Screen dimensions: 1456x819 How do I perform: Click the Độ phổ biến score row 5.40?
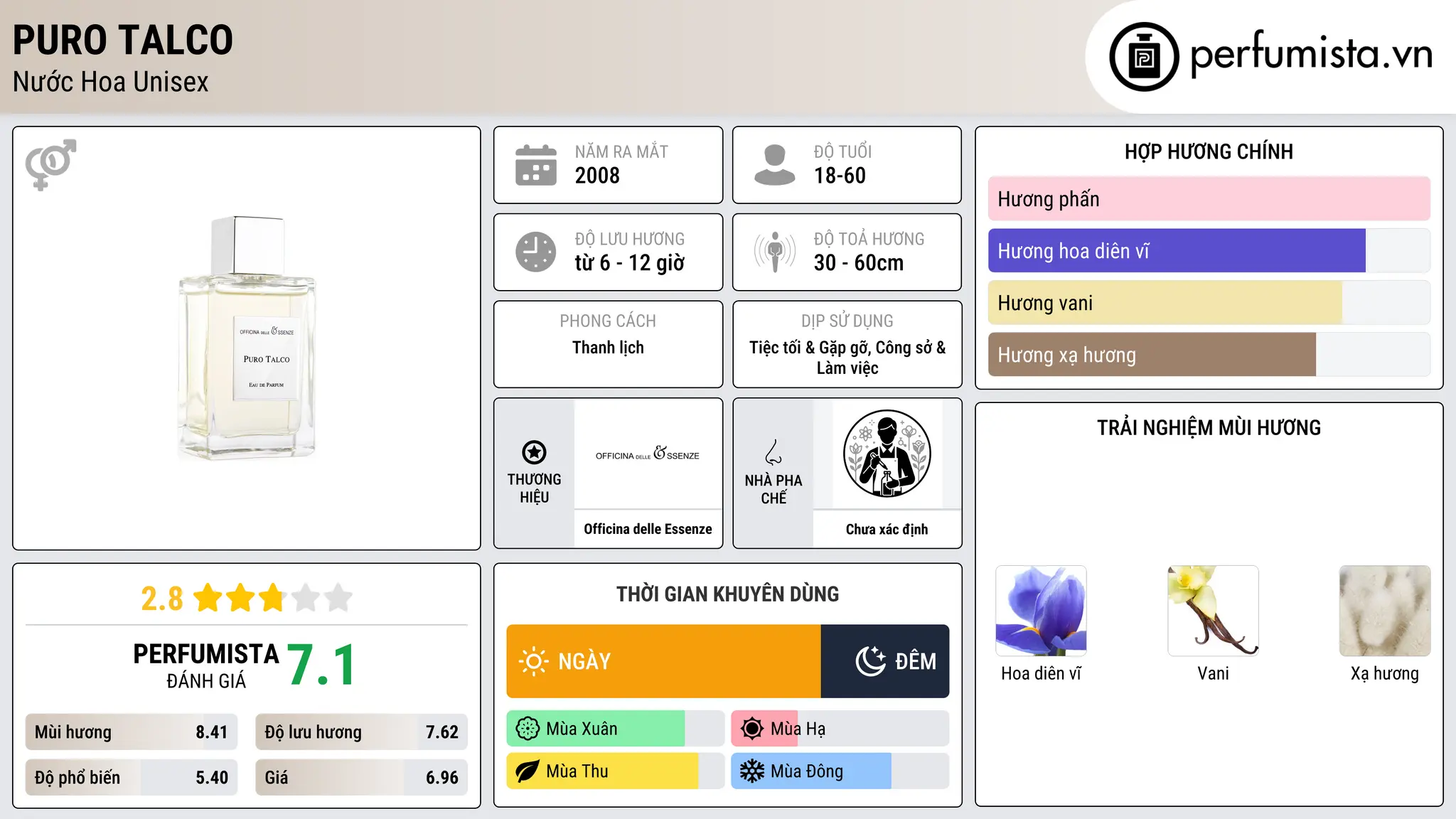click(132, 778)
